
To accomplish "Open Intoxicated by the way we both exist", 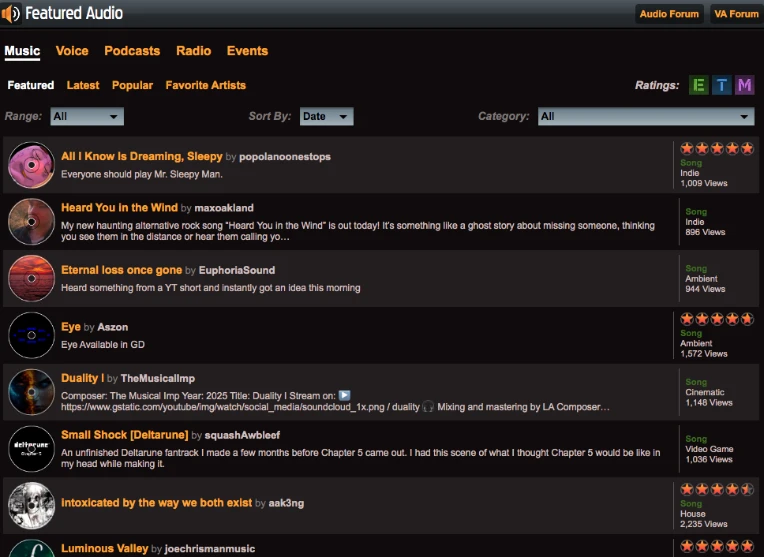I will [x=156, y=503].
